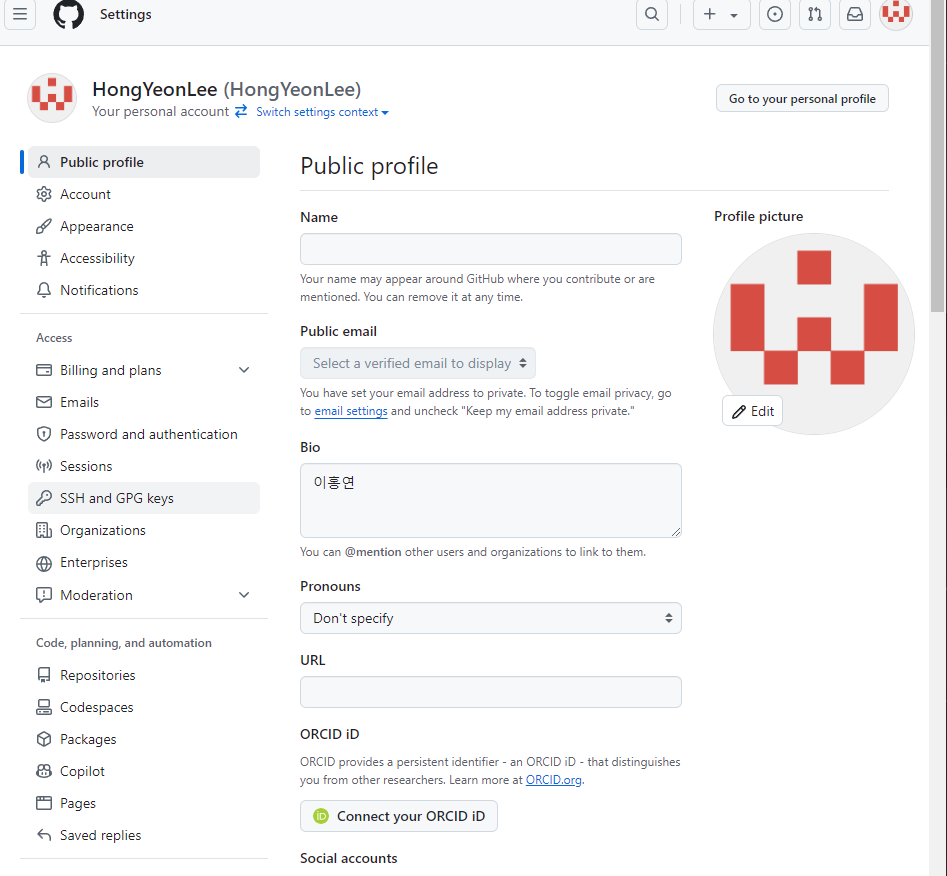Open user avatar menu in header
The height and width of the screenshot is (876, 947).
pos(896,14)
